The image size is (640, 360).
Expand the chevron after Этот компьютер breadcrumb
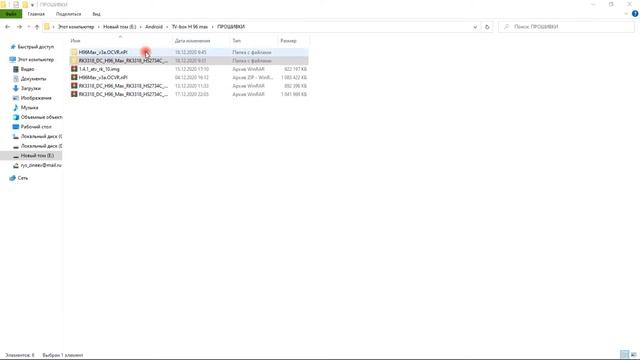99,27
